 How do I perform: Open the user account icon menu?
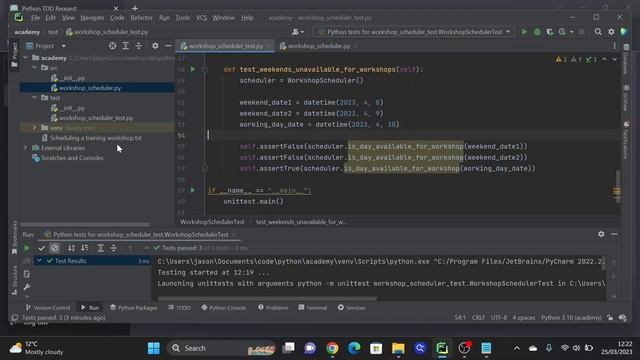[x=298, y=32]
